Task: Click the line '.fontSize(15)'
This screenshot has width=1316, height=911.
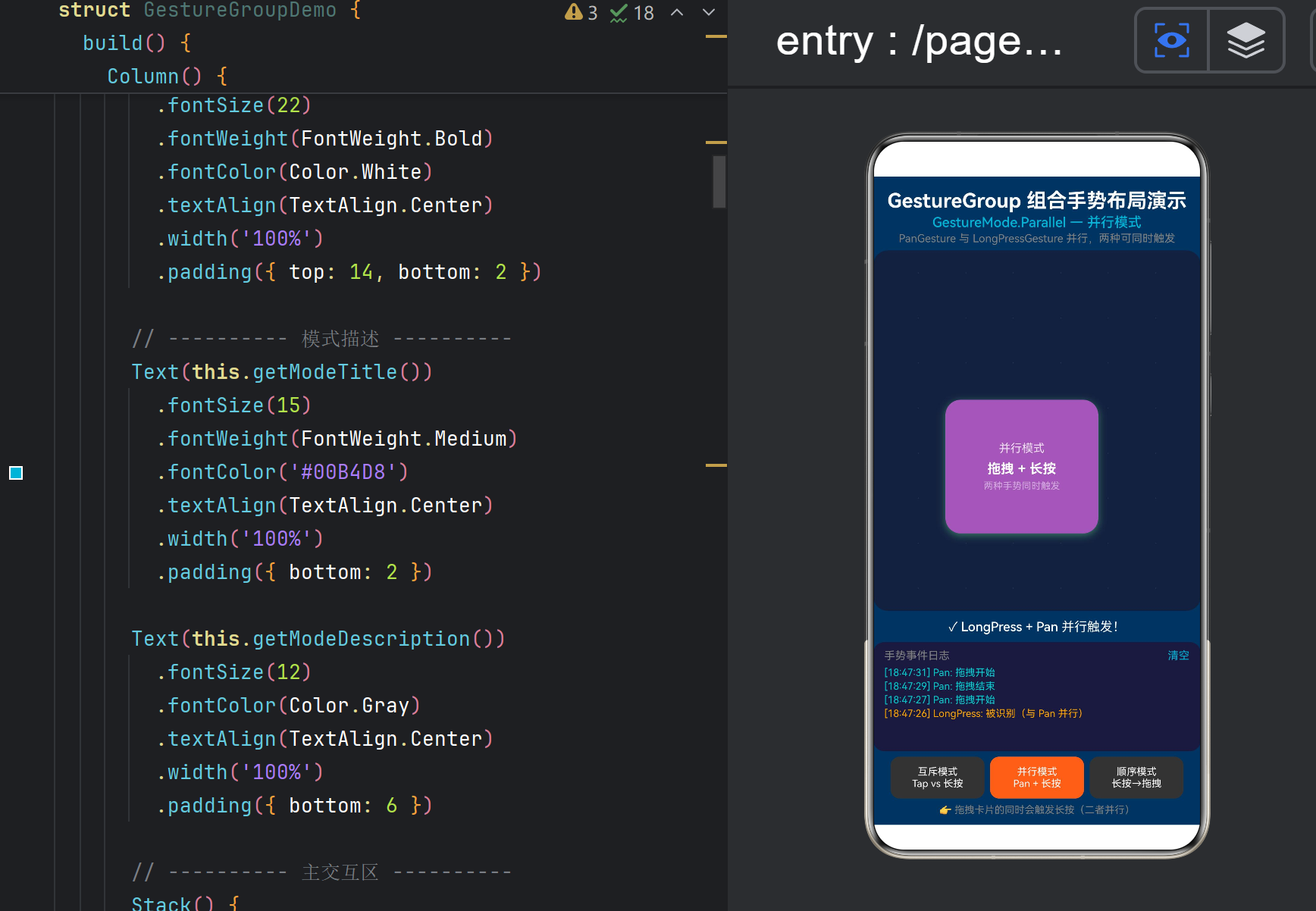Action: click(234, 405)
